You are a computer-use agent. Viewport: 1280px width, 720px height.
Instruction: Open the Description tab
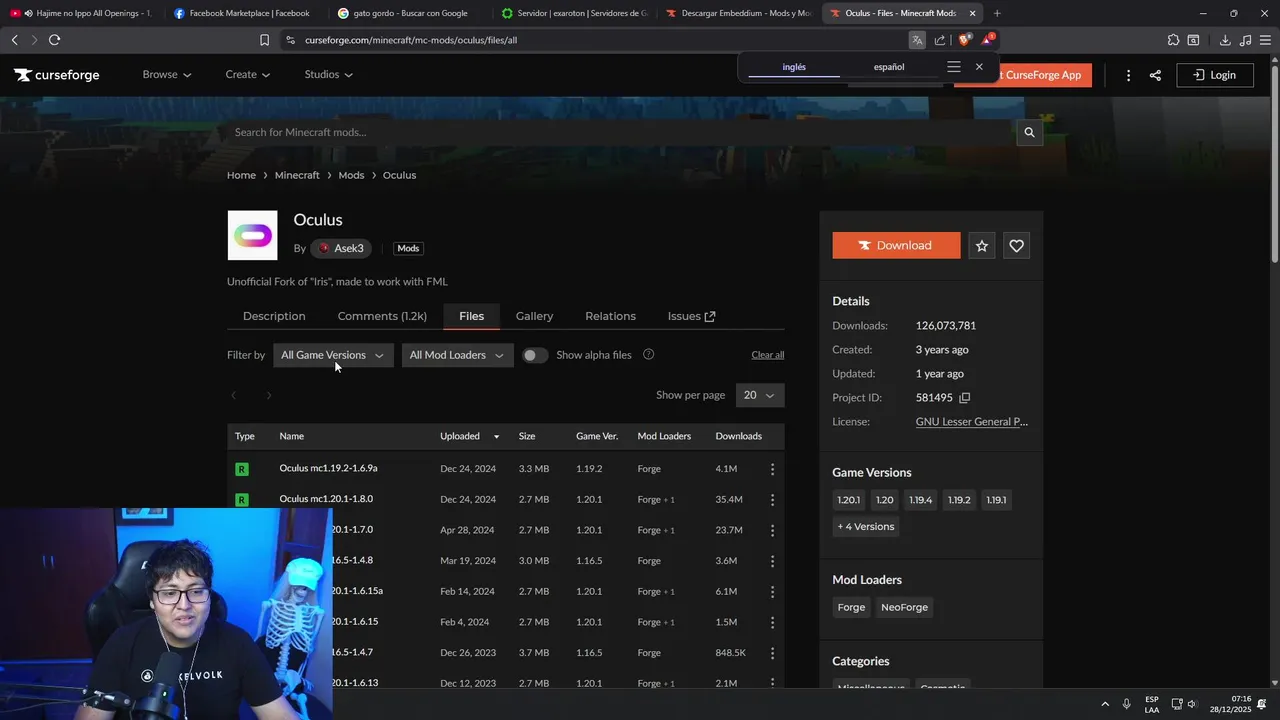click(x=274, y=316)
